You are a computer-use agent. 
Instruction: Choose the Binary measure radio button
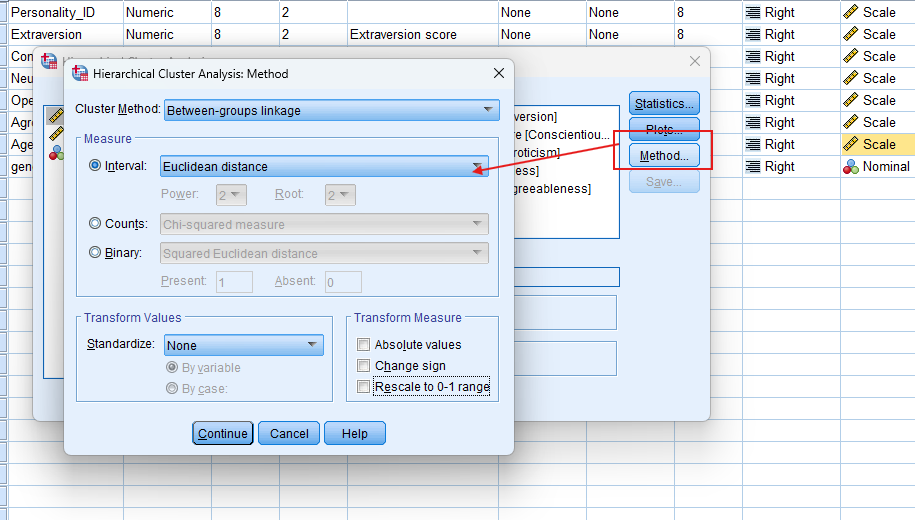click(x=96, y=253)
